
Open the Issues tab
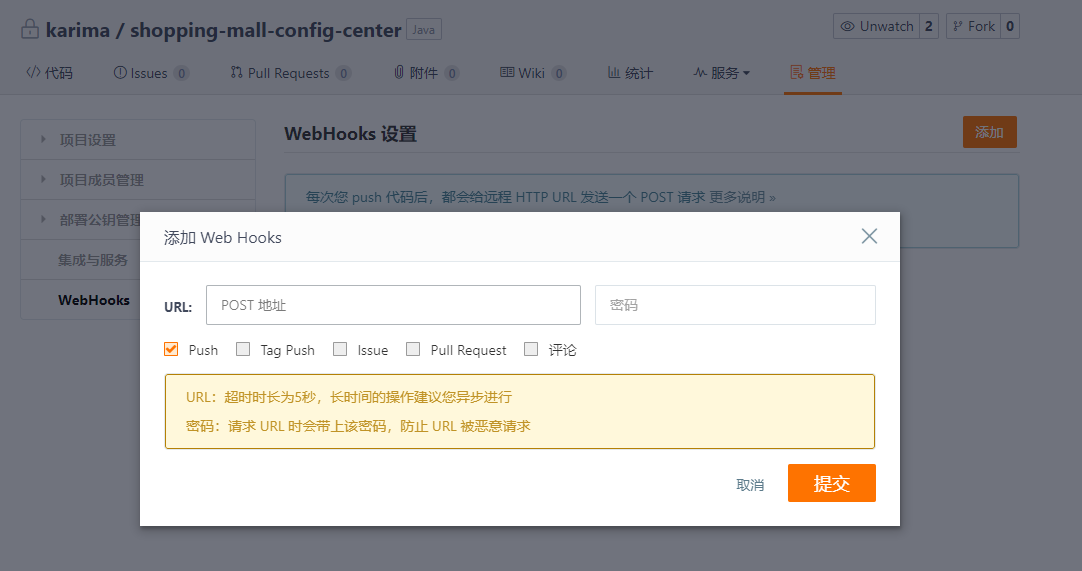coord(150,72)
